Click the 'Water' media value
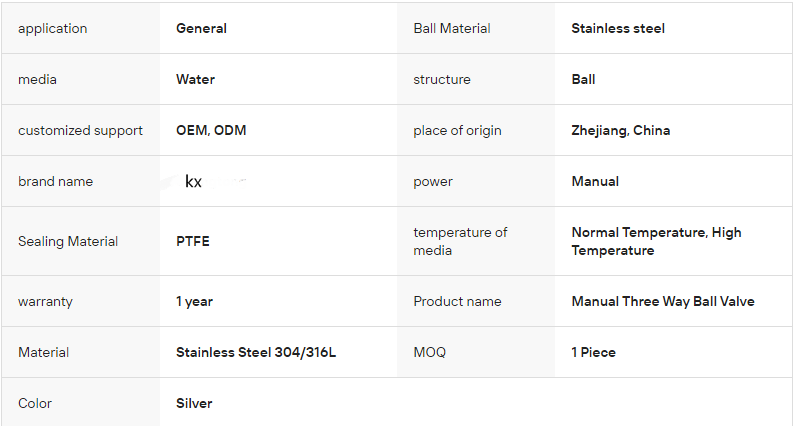The height and width of the screenshot is (426, 794). [x=195, y=79]
